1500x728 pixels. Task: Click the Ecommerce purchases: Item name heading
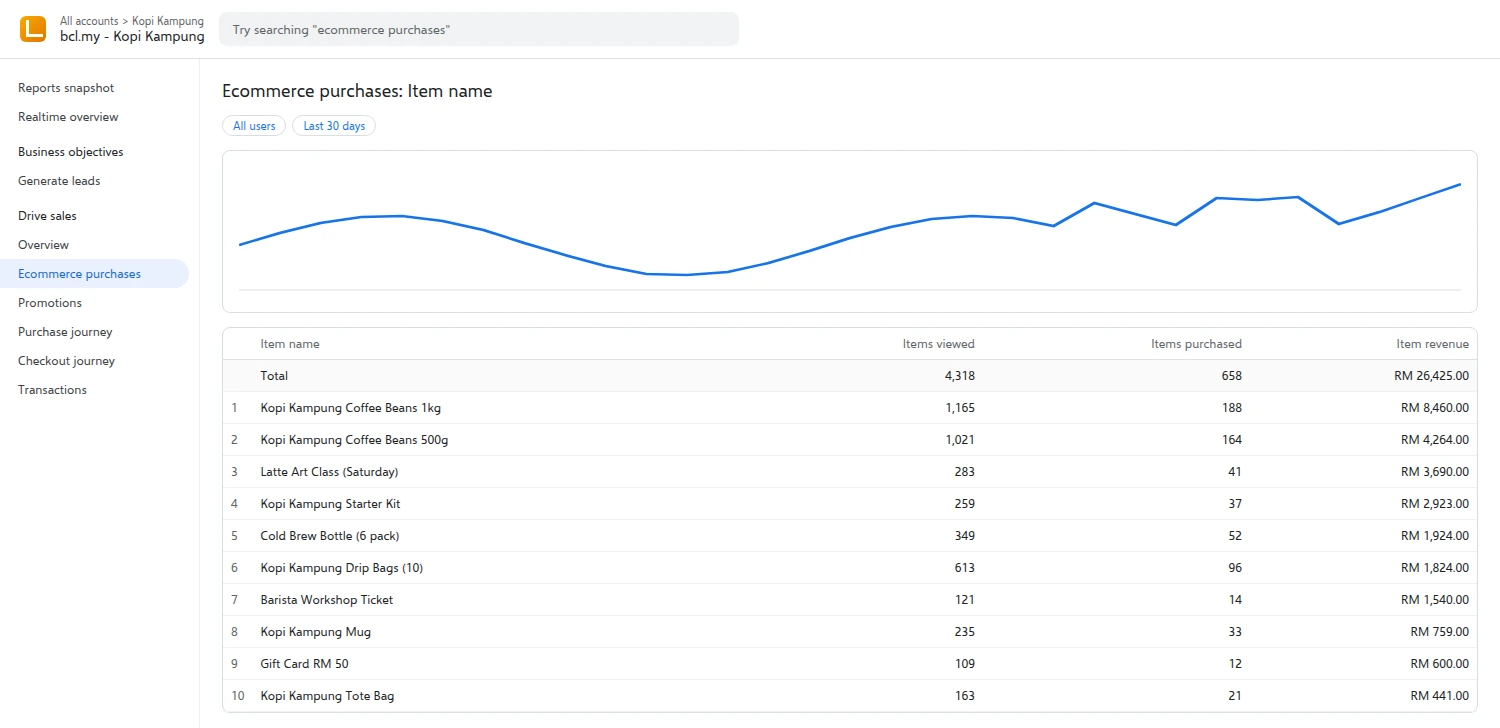357,91
